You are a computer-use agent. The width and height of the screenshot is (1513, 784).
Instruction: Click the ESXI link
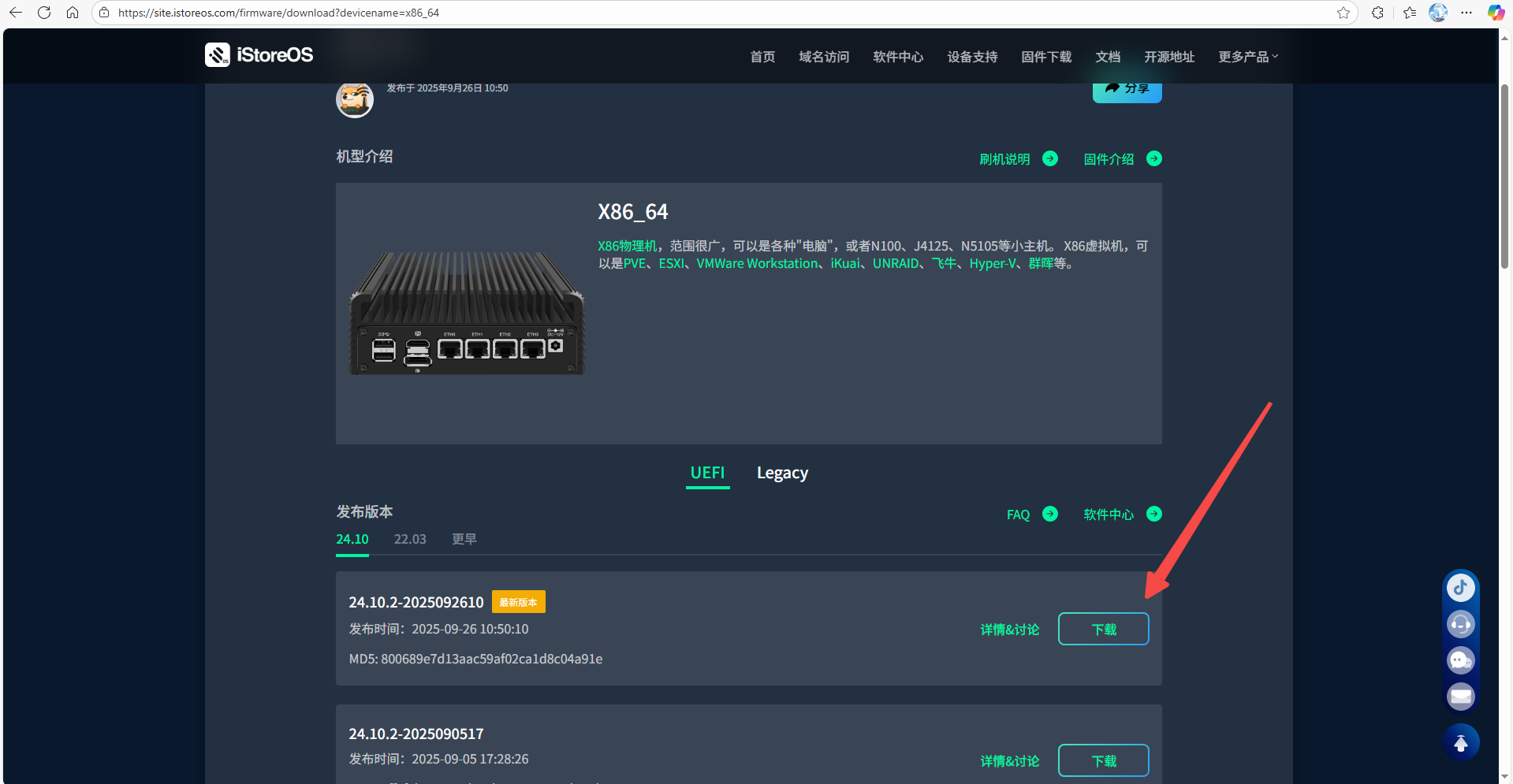[x=672, y=263]
